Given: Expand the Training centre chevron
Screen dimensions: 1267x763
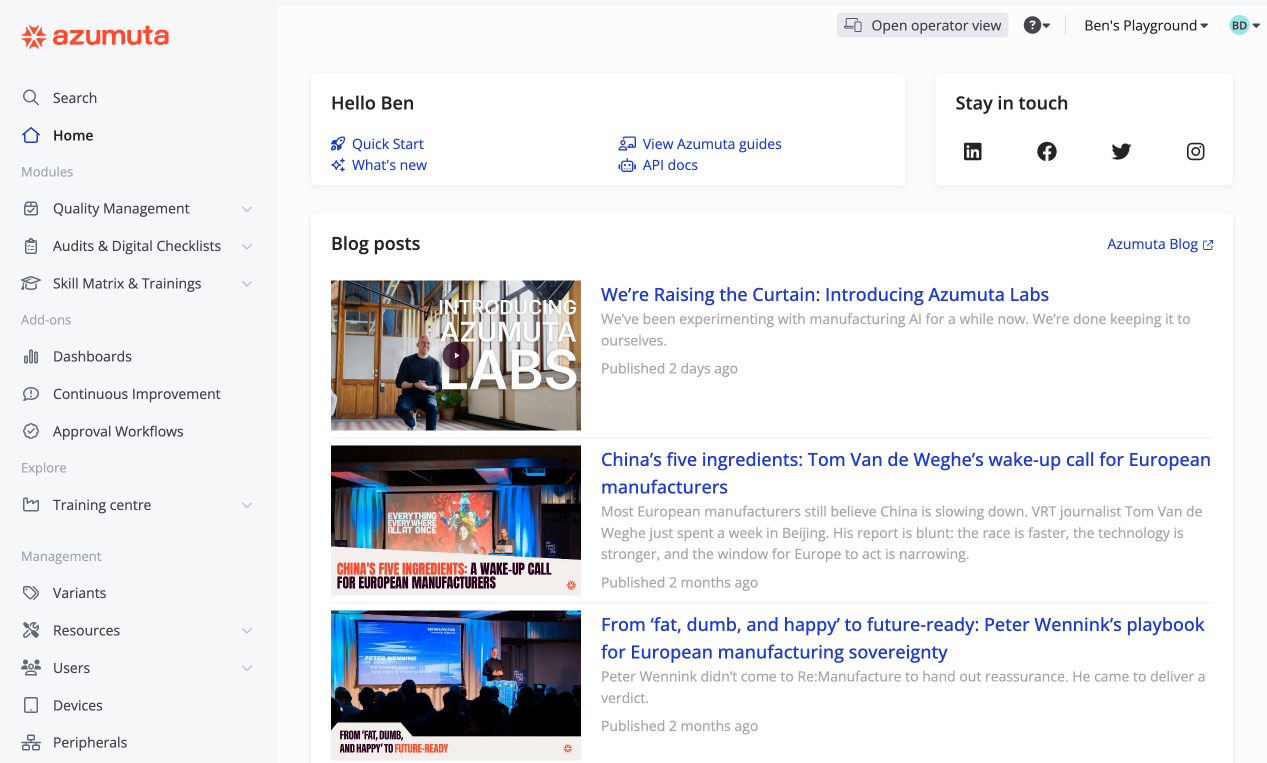Looking at the screenshot, I should [247, 505].
